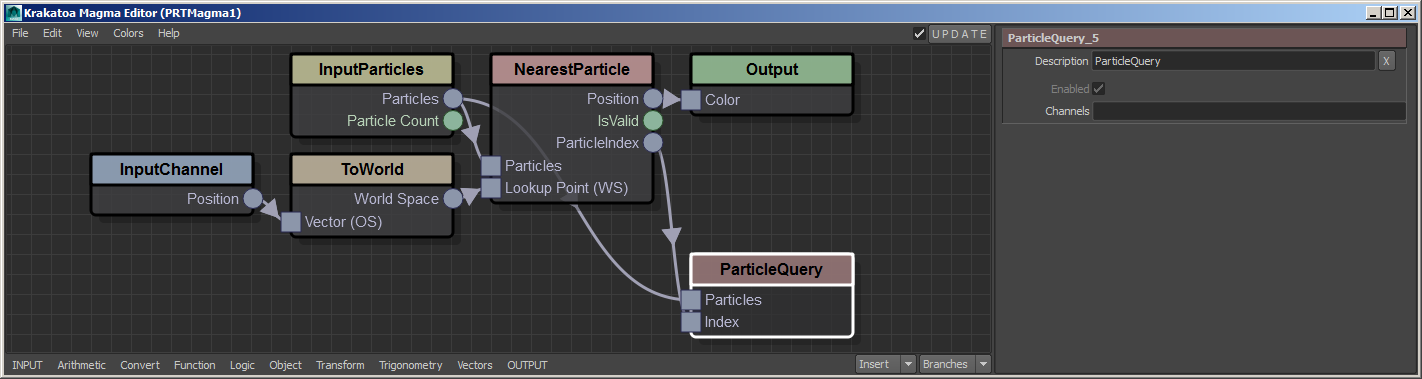Click the Description input field
This screenshot has width=1422, height=379.
coord(1233,61)
